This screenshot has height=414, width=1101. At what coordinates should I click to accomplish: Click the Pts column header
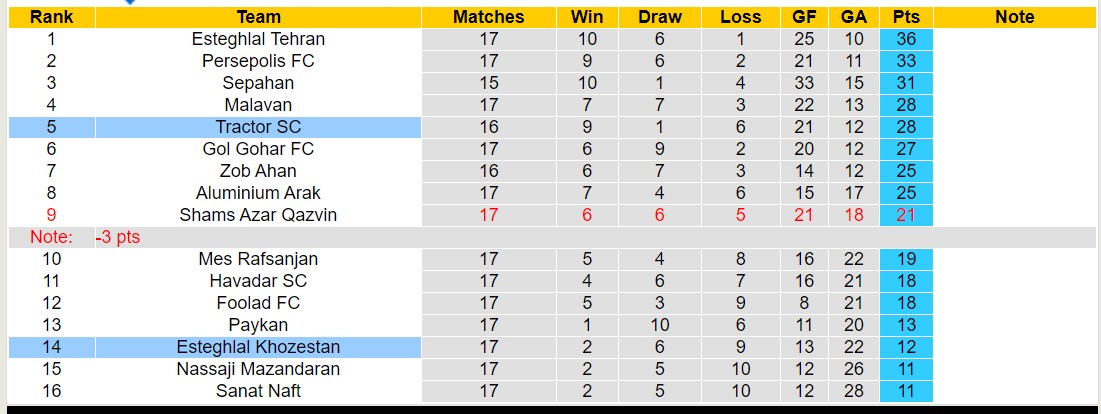pos(906,17)
